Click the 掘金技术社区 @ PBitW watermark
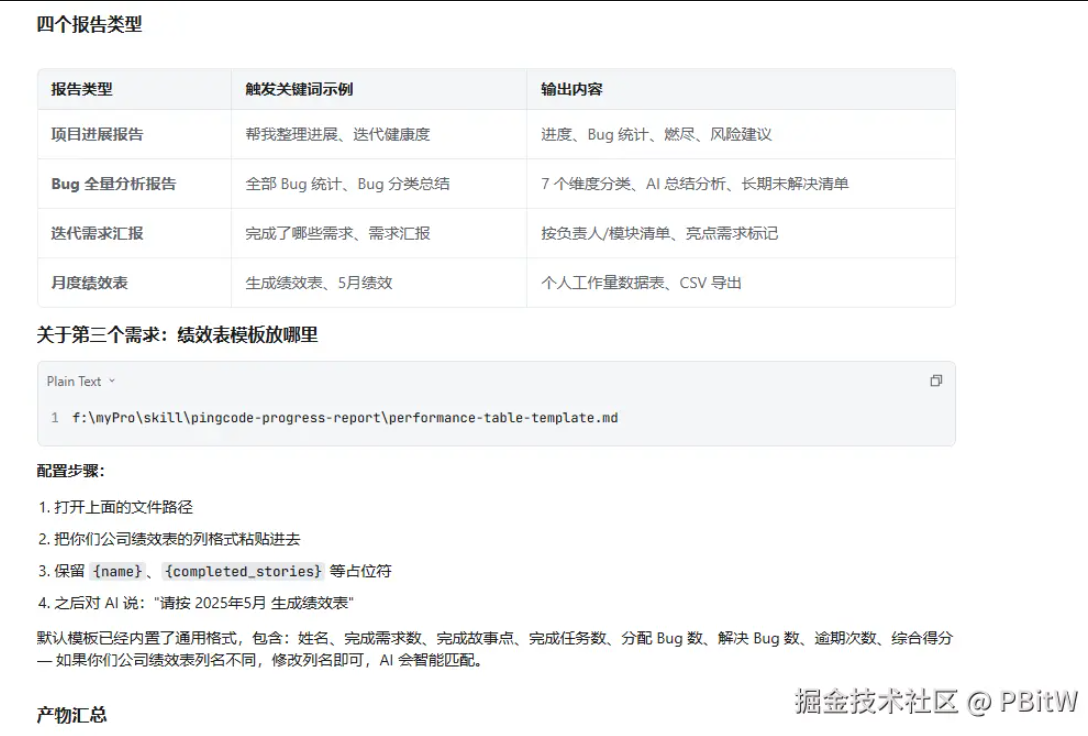Screen dimensions: 1088x736 pos(937,701)
